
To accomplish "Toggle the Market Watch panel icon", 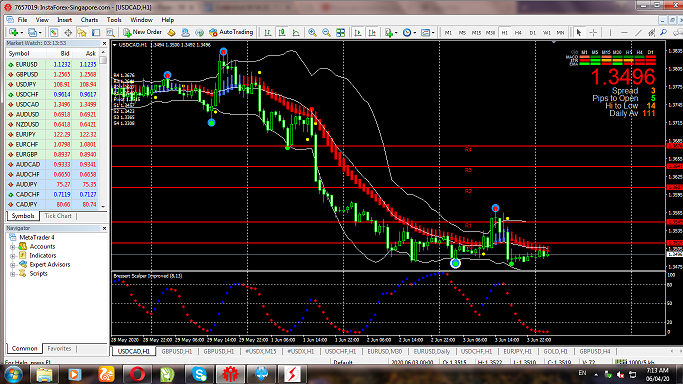I will point(54,33).
